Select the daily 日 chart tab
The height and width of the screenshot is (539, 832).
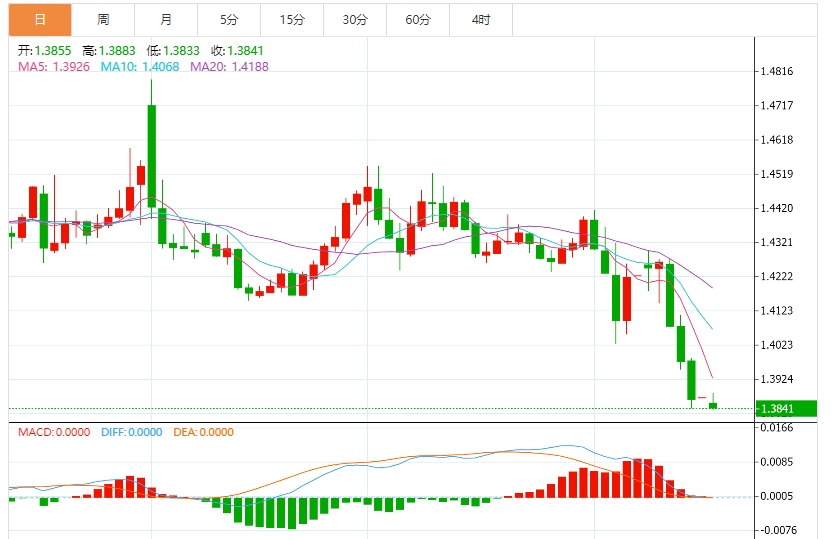pos(40,20)
